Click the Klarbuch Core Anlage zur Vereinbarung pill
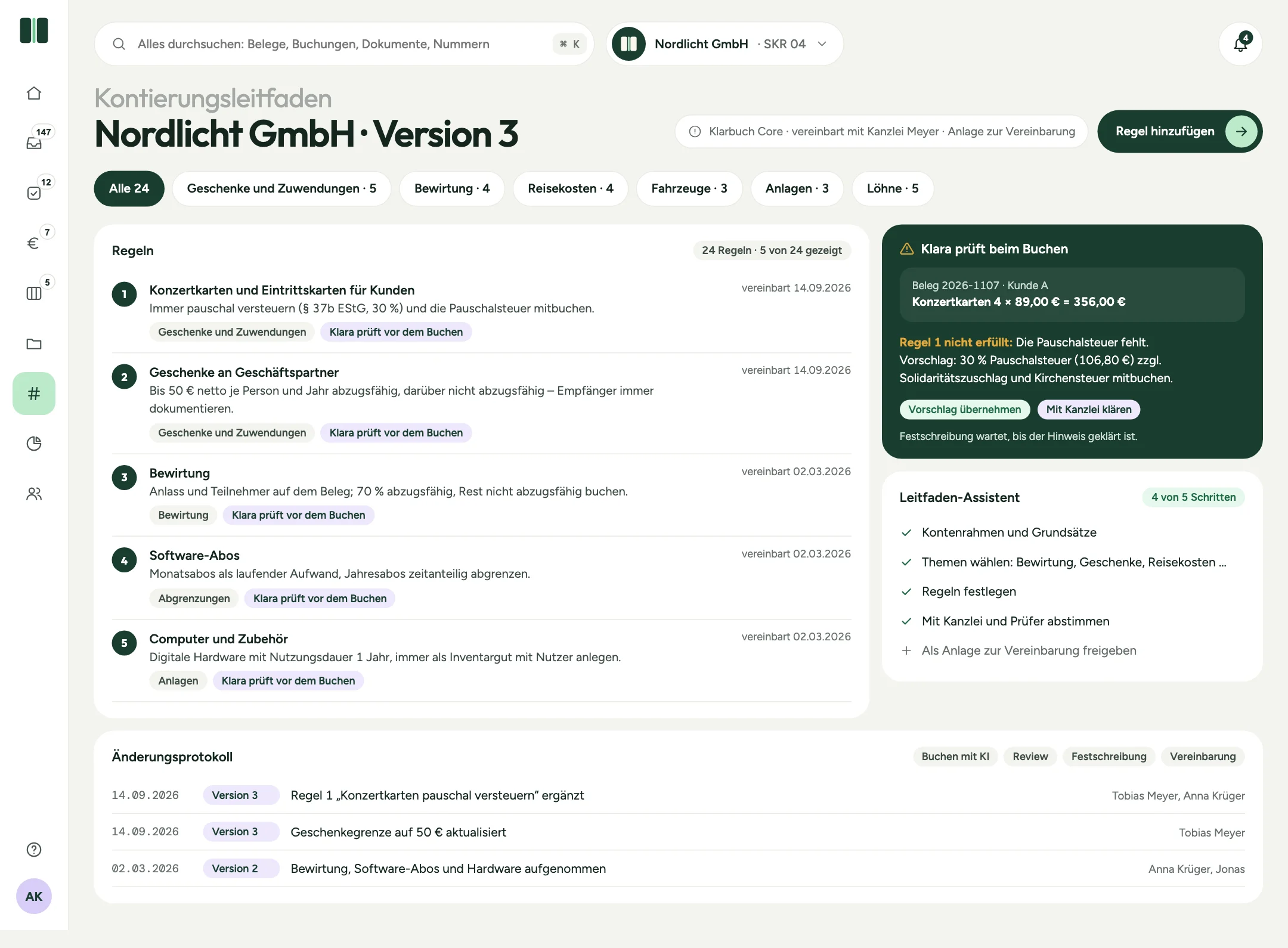The image size is (1288, 948). (881, 131)
